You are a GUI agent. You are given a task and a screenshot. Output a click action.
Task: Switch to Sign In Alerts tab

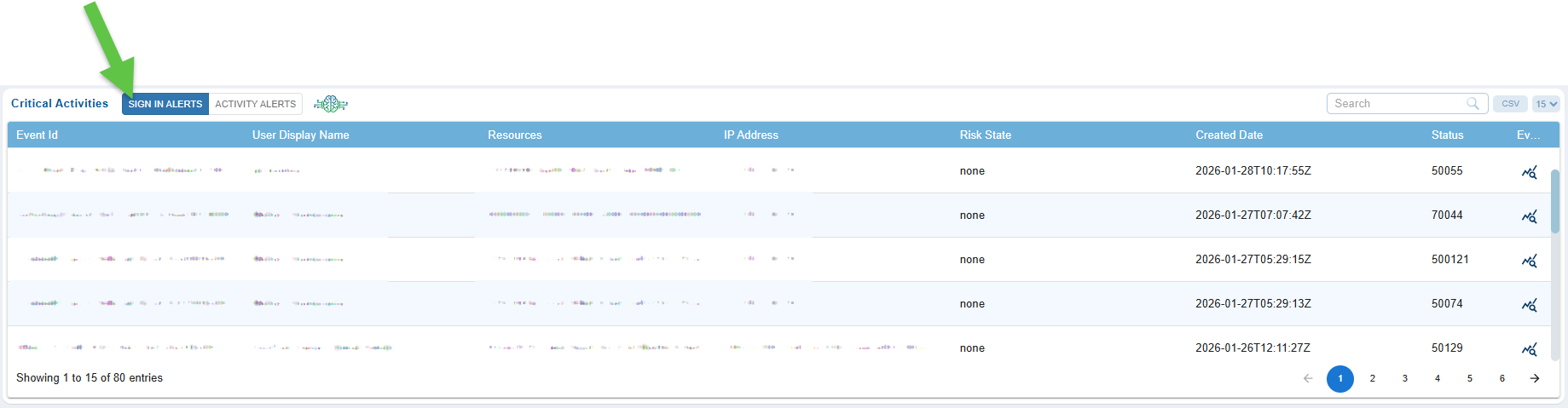point(165,104)
